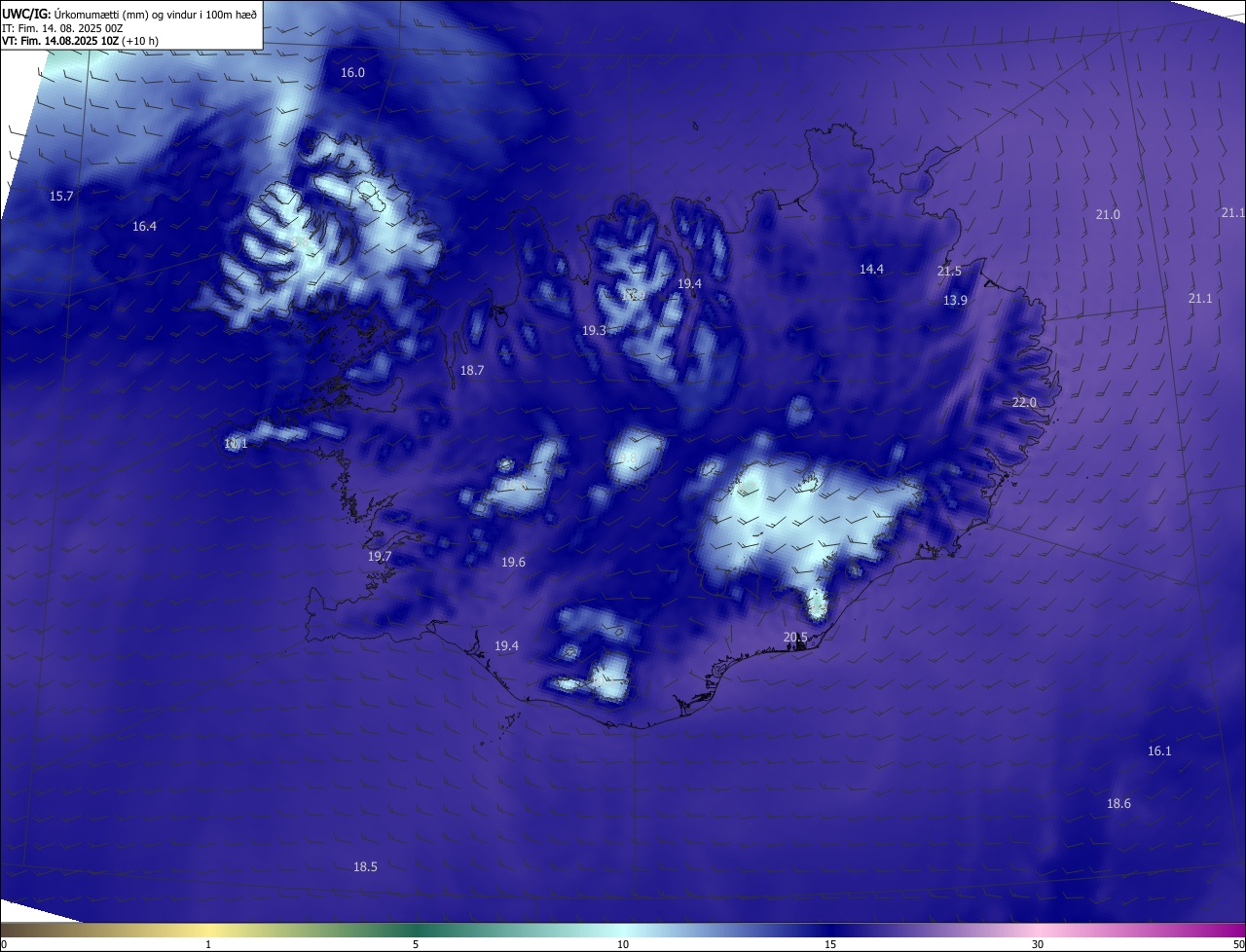
Task: Click the 21.5 value label
Action: [x=949, y=271]
